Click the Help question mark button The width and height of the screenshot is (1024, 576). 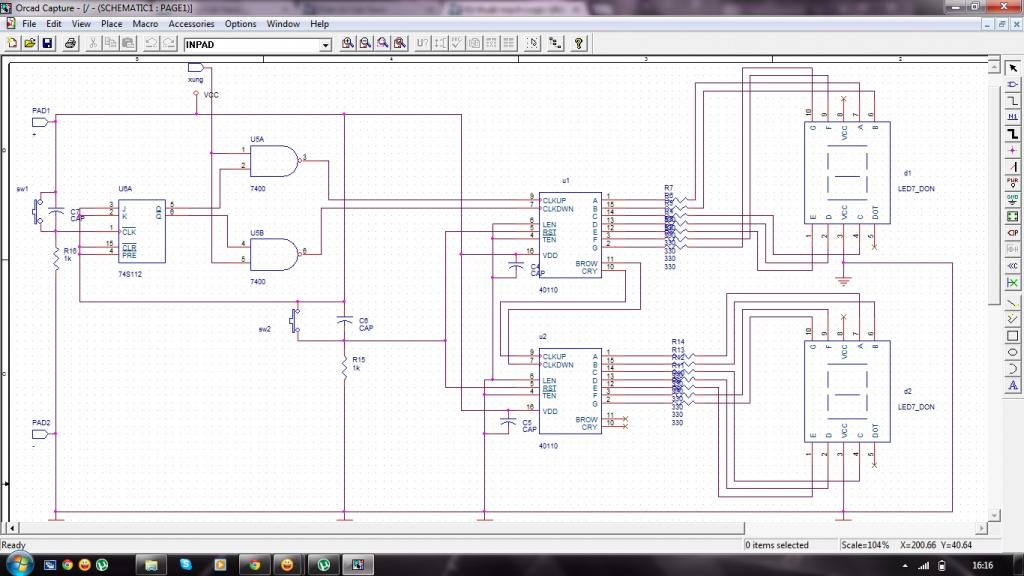(x=578, y=44)
